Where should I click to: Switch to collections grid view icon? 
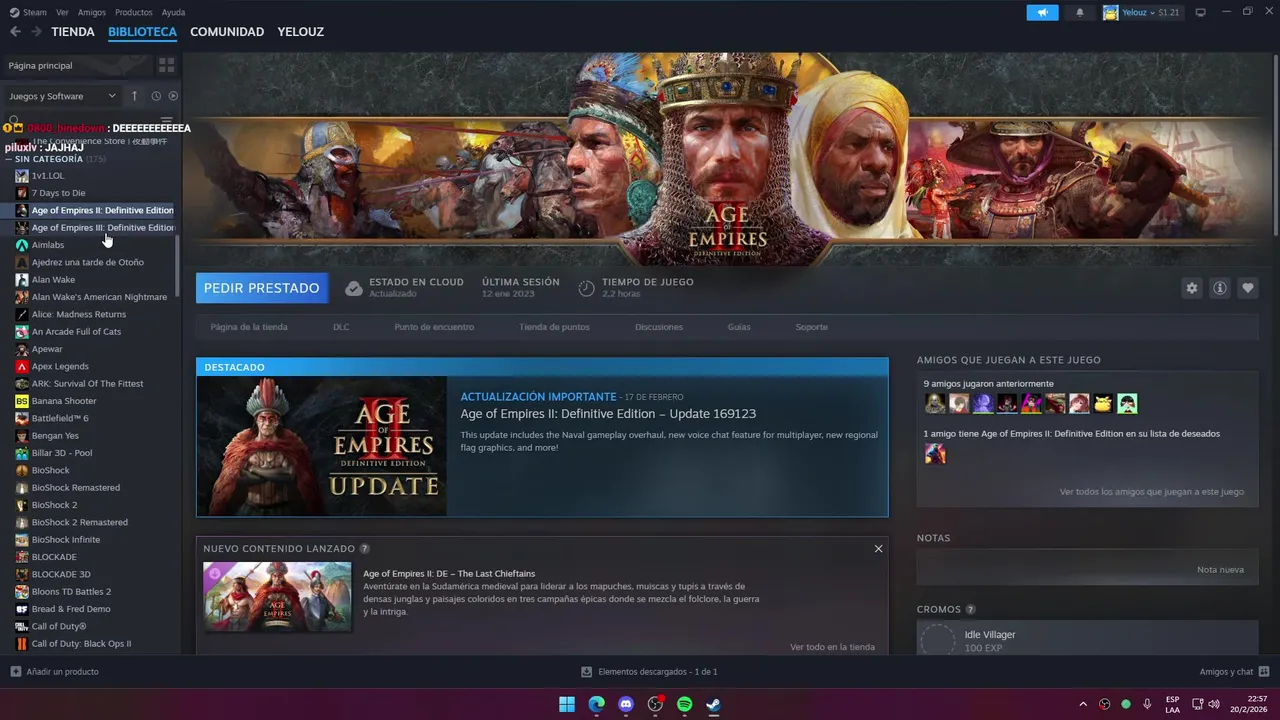coord(166,65)
